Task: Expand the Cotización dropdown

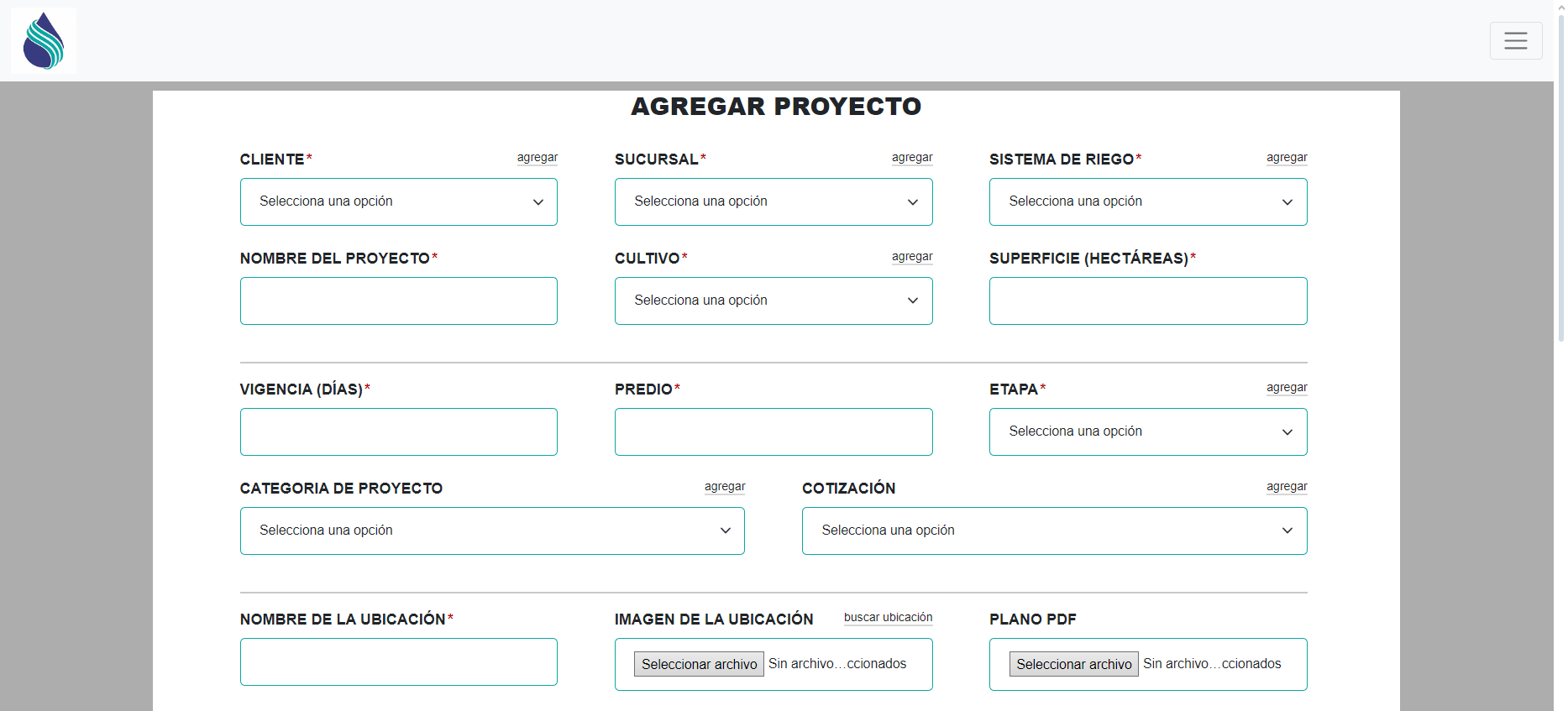Action: click(1053, 531)
